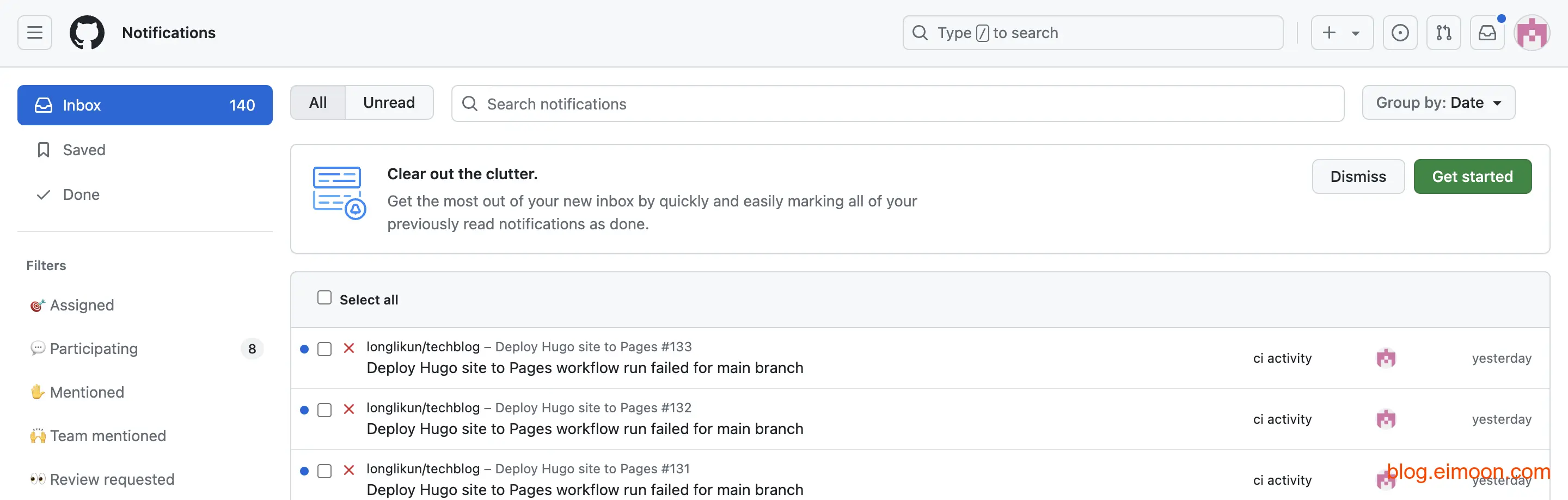Click the Search notifications field

tap(897, 104)
